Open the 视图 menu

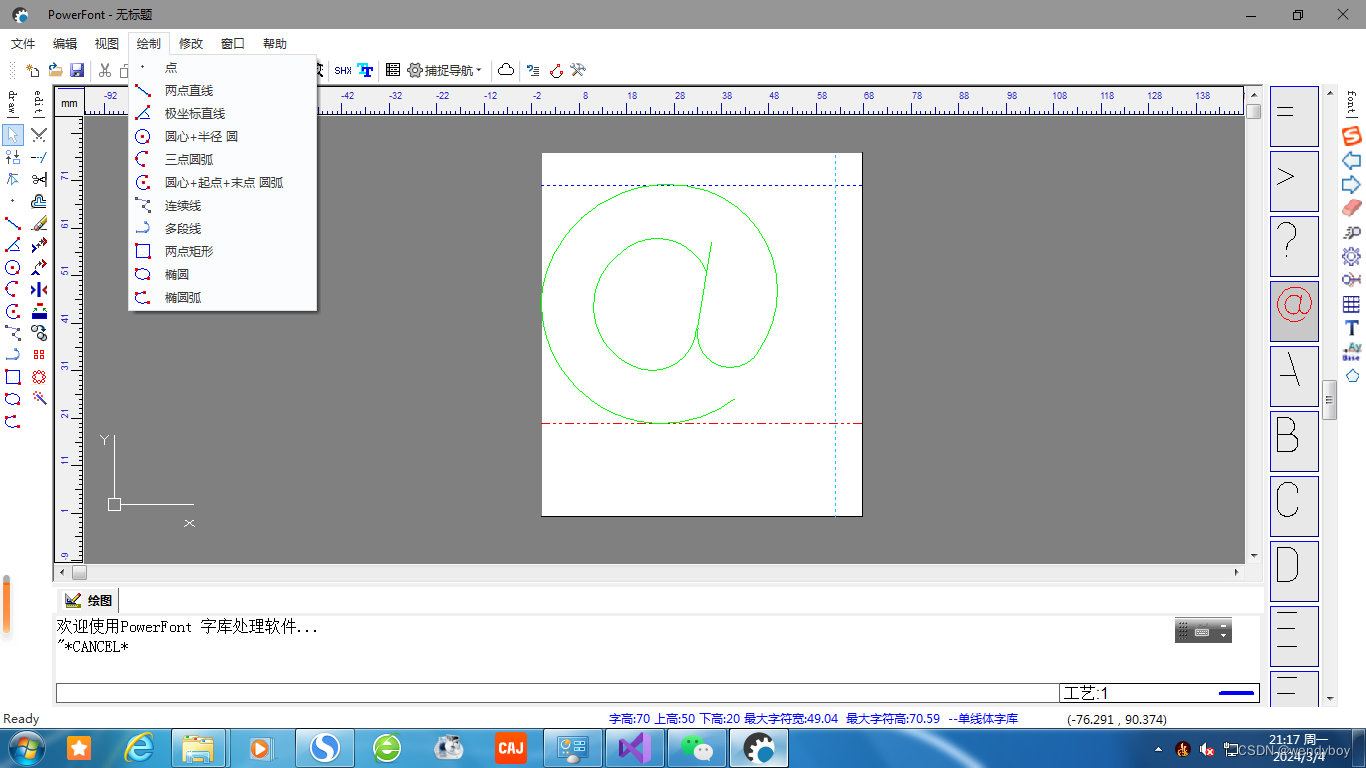(x=107, y=44)
